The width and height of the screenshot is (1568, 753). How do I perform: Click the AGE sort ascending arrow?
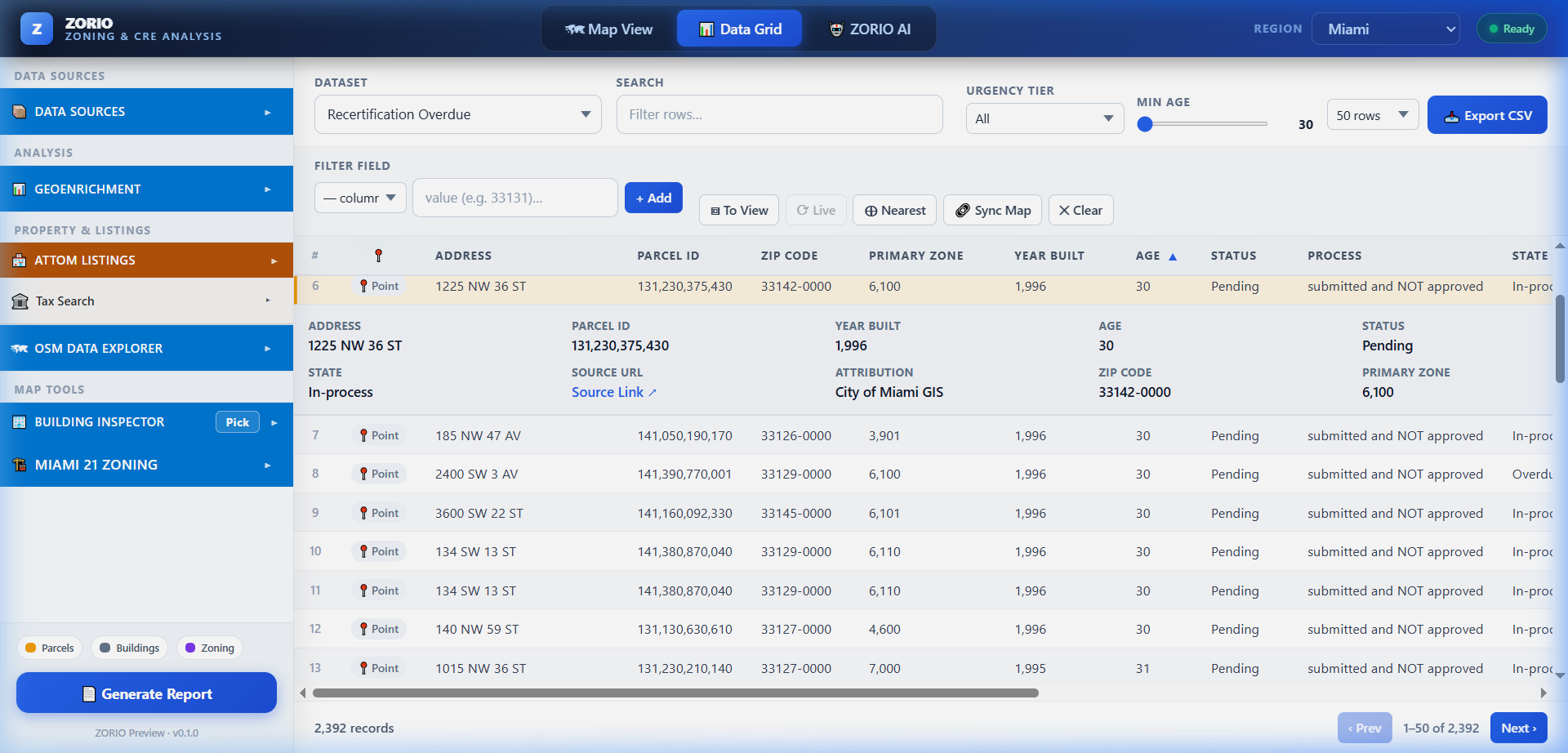pos(1173,256)
